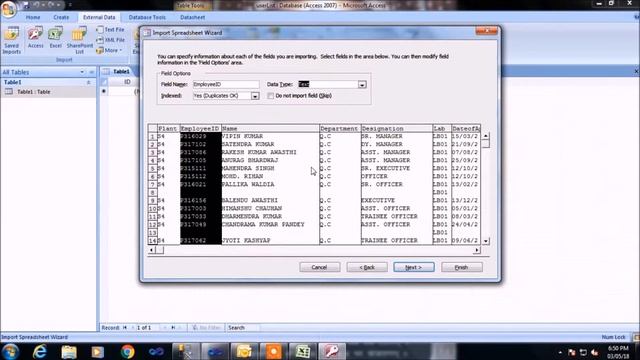
Task: Collapse the Table1 group in navigation pane
Action: pos(89,82)
